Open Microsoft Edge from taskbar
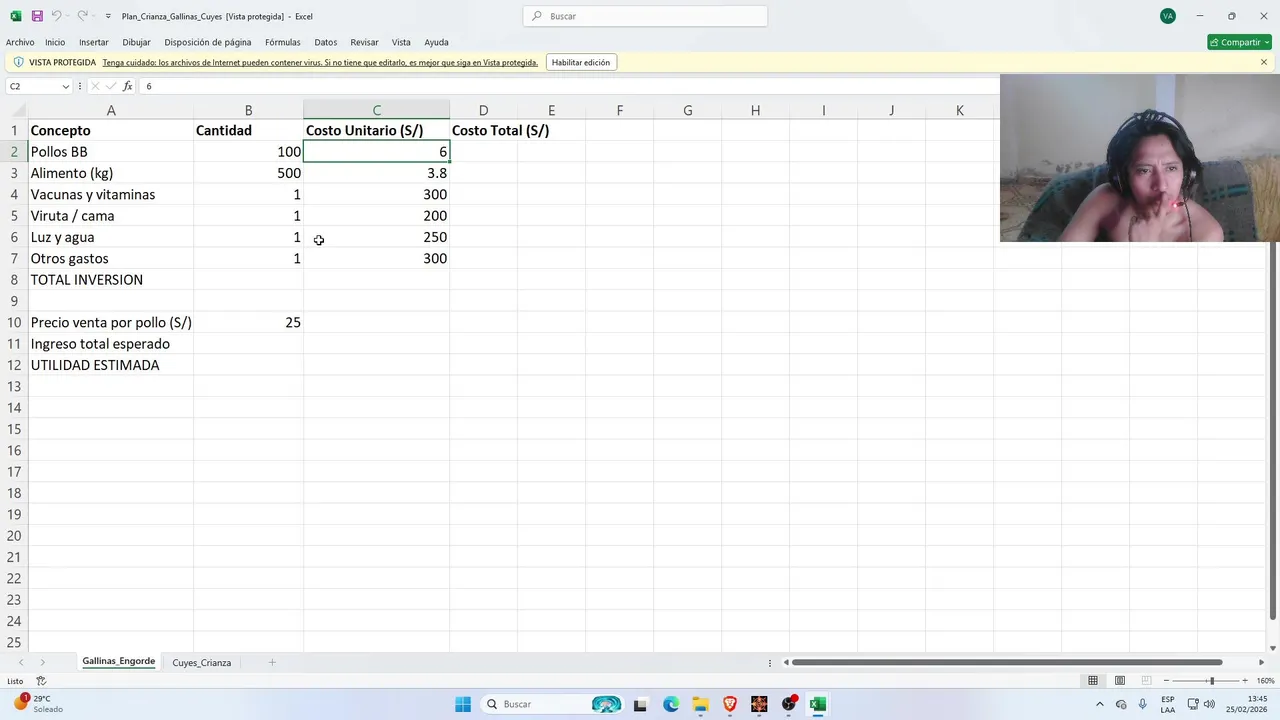This screenshot has height=720, width=1280. pyautogui.click(x=670, y=704)
